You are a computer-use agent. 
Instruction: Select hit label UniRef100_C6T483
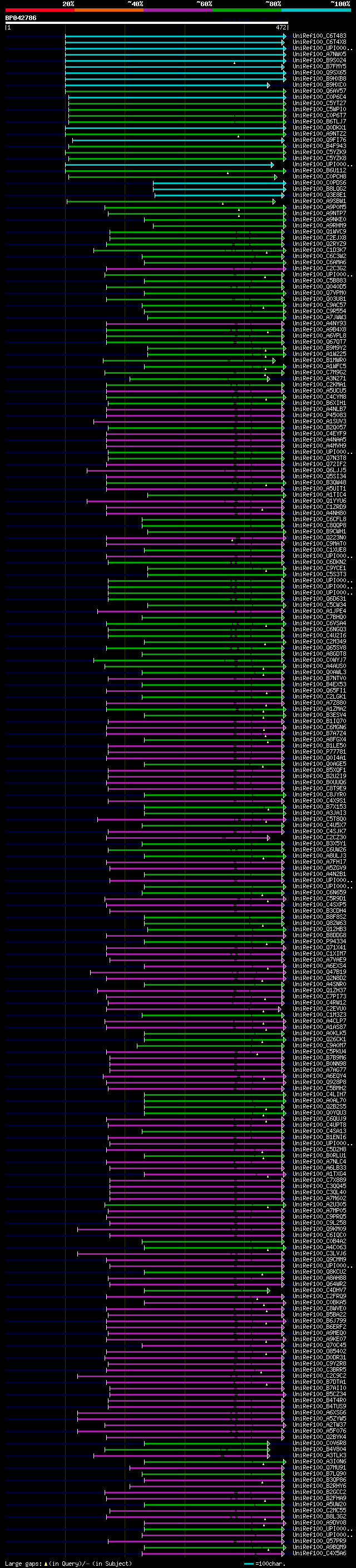(x=319, y=36)
